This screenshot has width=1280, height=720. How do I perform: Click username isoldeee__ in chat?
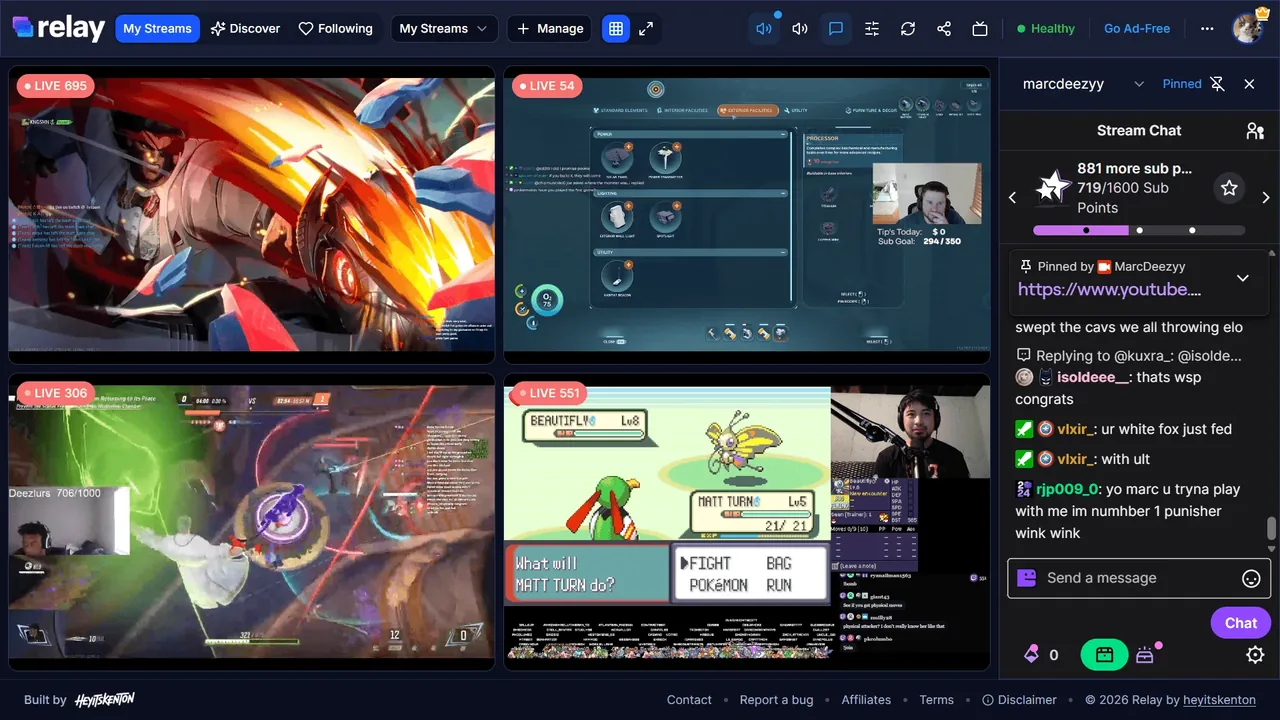(x=1094, y=377)
